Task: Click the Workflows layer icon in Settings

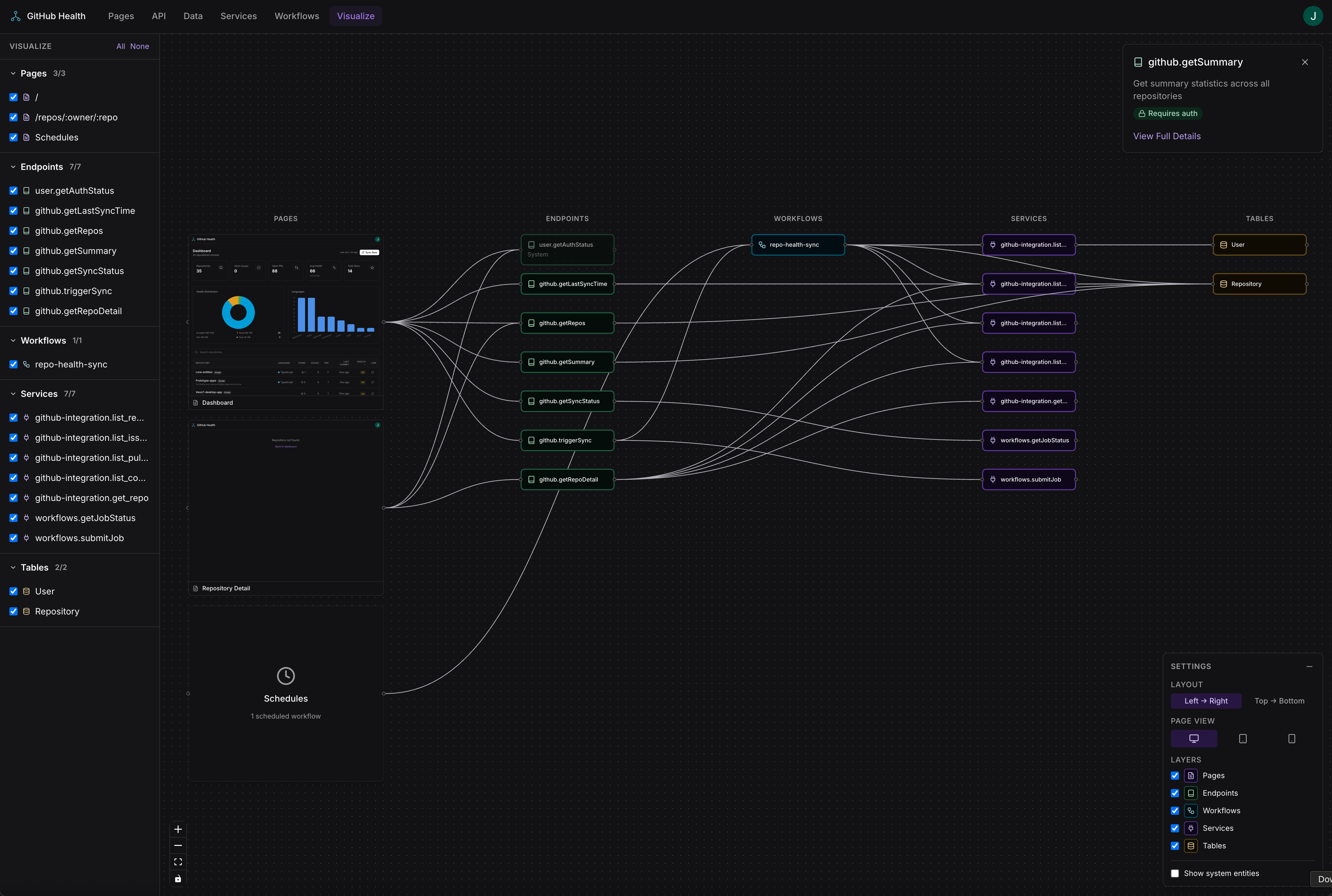Action: click(x=1191, y=811)
